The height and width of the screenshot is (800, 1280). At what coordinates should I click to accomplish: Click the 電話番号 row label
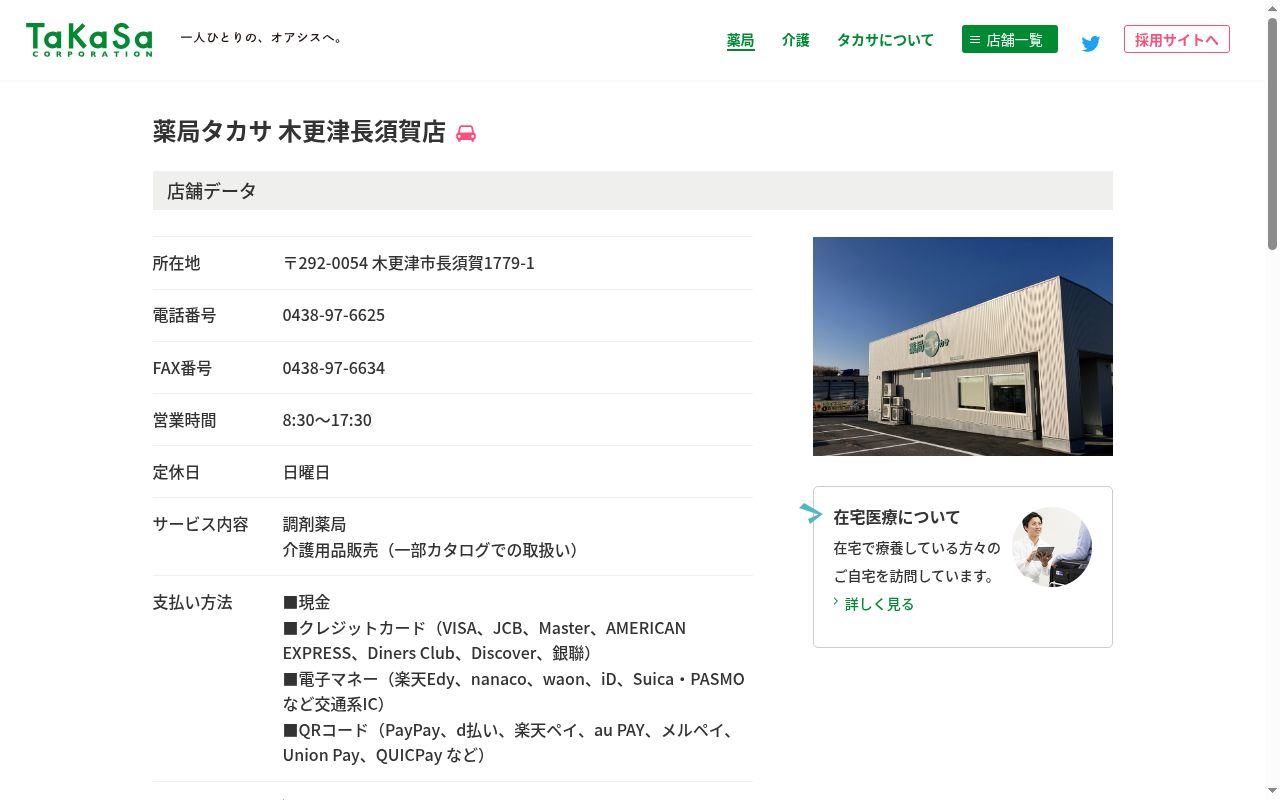click(185, 315)
